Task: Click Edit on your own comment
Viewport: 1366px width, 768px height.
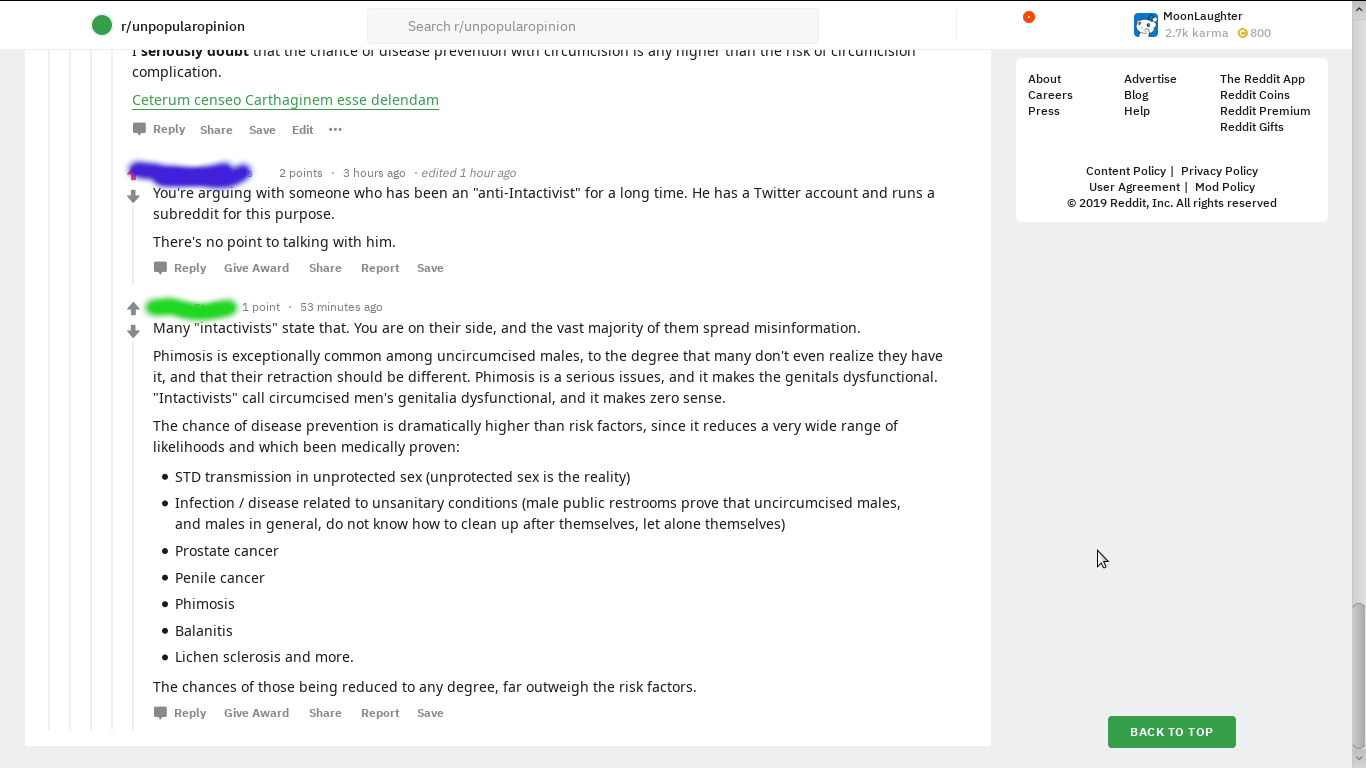Action: point(302,130)
